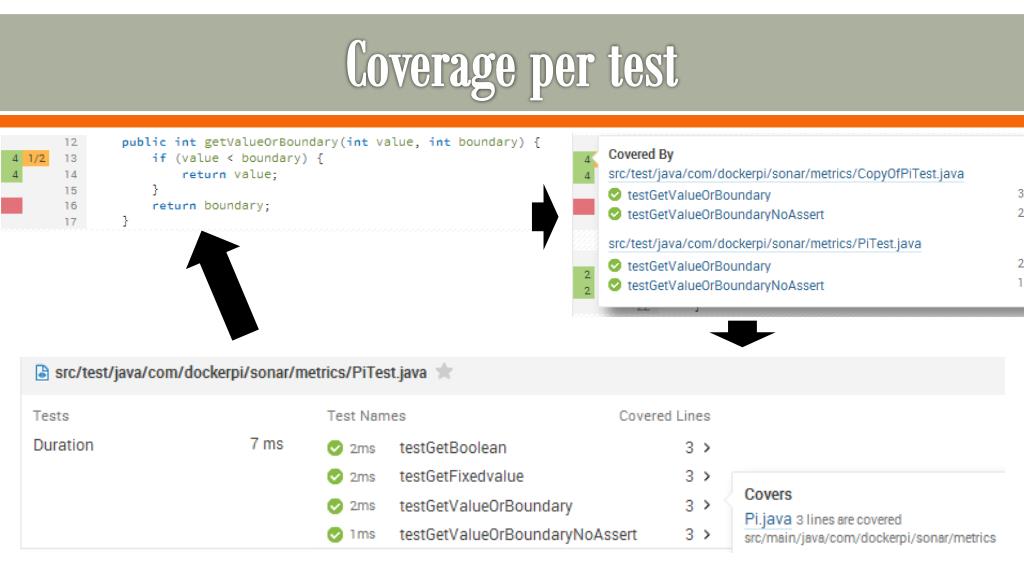Click green check next to testGetValueOrBoundaryNoAssert in test list
1024x576 pixels.
click(335, 535)
